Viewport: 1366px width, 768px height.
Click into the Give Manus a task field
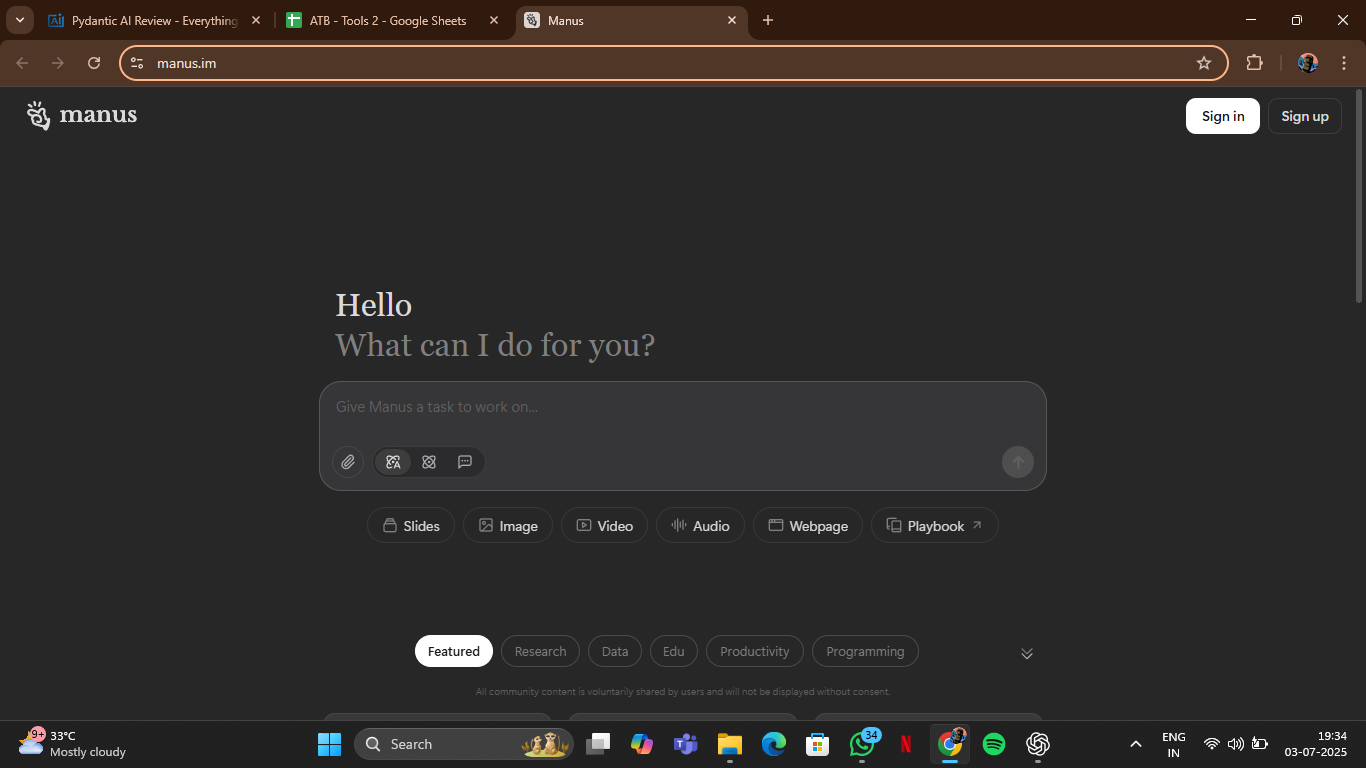coord(683,407)
